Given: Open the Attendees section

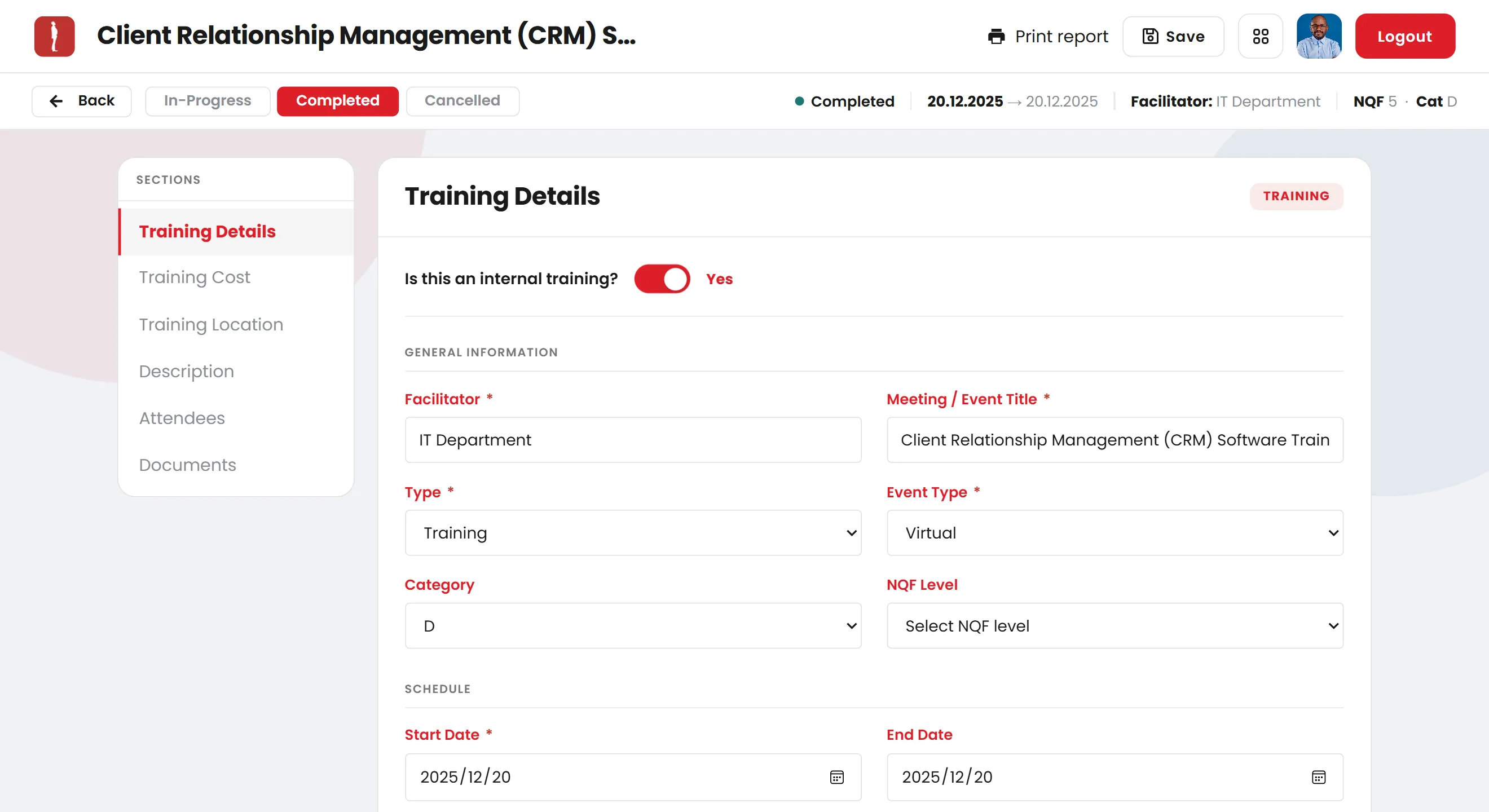Looking at the screenshot, I should [x=236, y=418].
